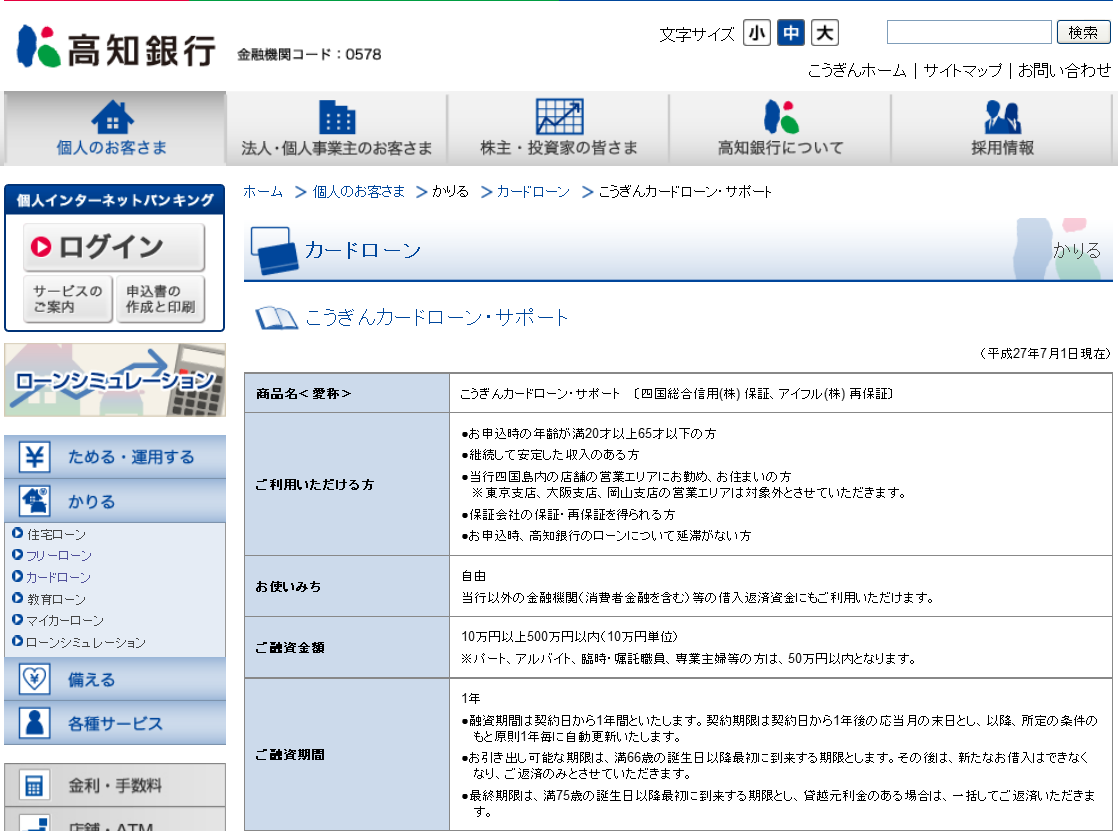The image size is (1118, 831).
Task: Open 各種サービス sidebar menu
Action: click(x=115, y=723)
